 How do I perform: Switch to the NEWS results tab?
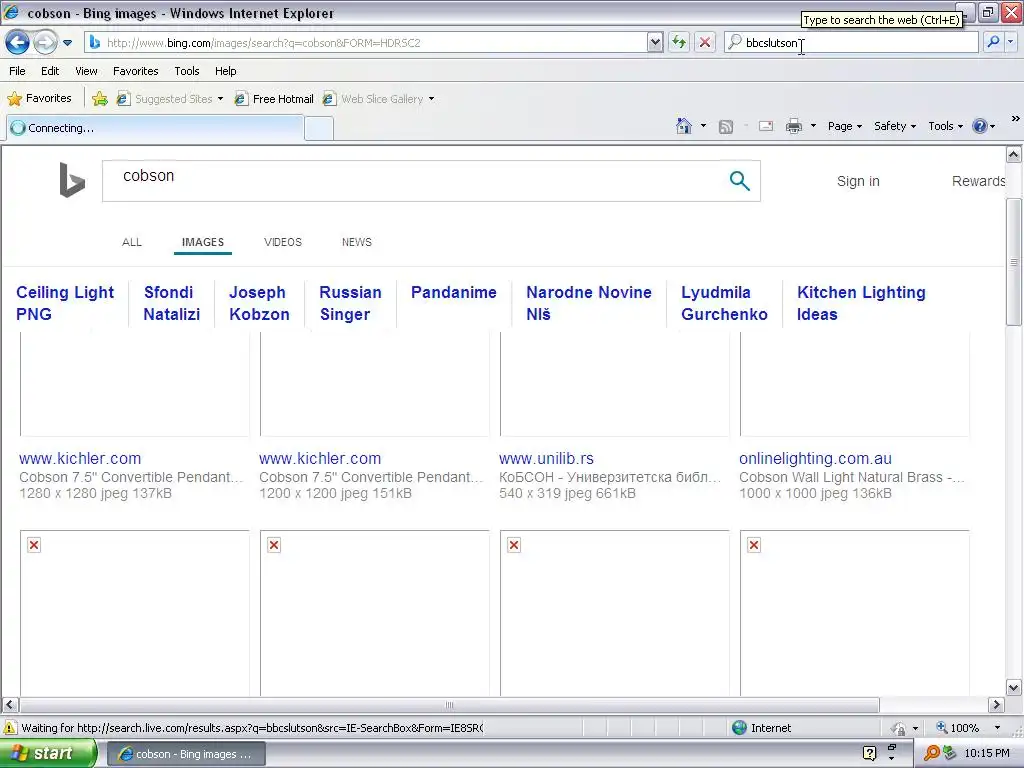pyautogui.click(x=357, y=242)
